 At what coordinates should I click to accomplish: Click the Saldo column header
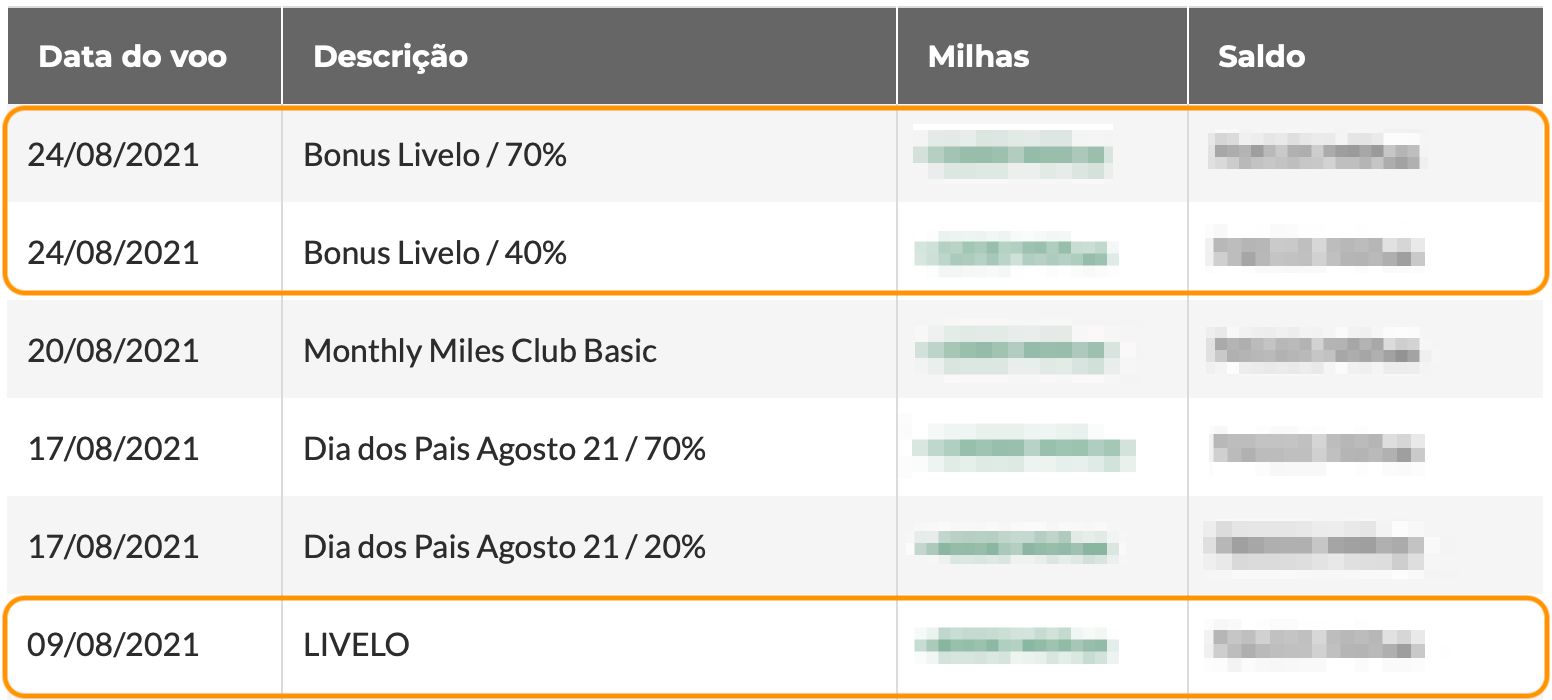pyautogui.click(x=1261, y=56)
